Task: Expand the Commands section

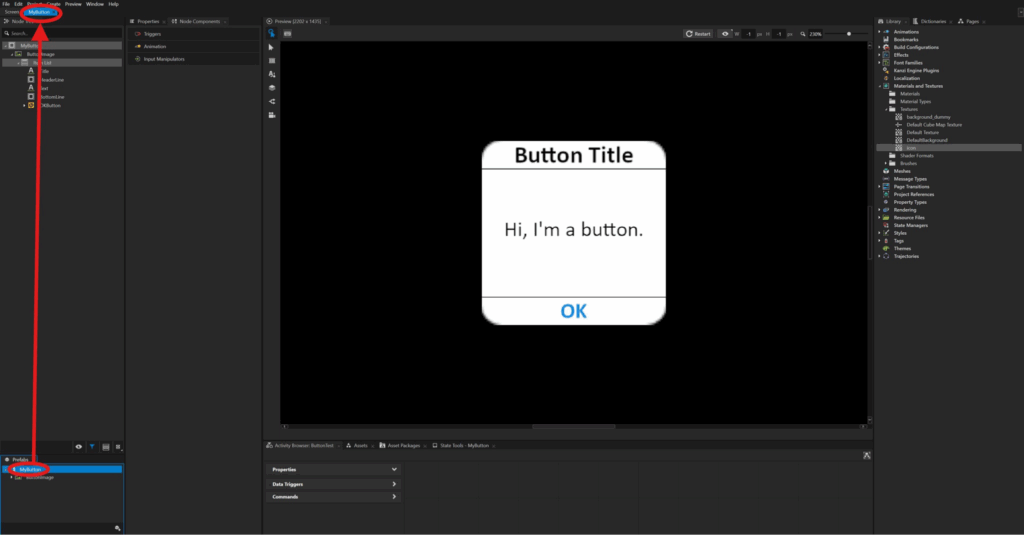Action: pyautogui.click(x=394, y=497)
